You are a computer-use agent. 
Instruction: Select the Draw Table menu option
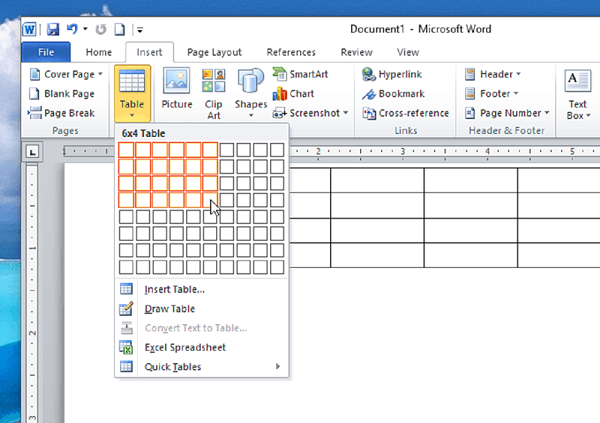click(x=201, y=309)
